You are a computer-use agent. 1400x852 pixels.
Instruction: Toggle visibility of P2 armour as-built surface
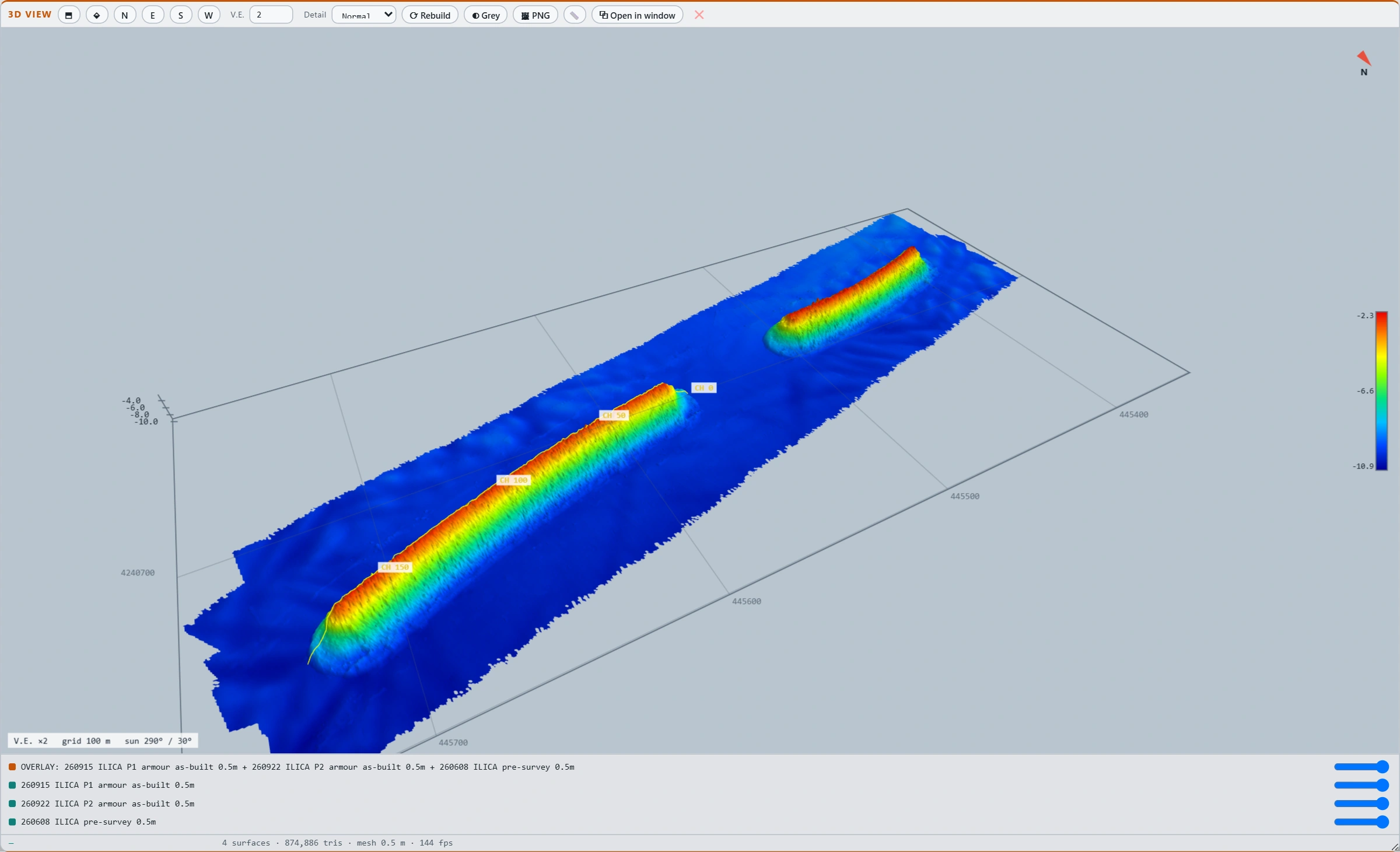[12, 804]
